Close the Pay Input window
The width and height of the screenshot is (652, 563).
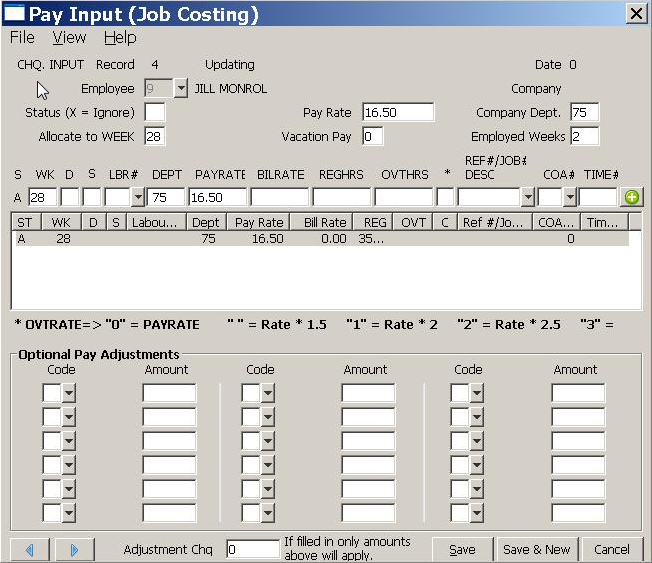point(636,14)
